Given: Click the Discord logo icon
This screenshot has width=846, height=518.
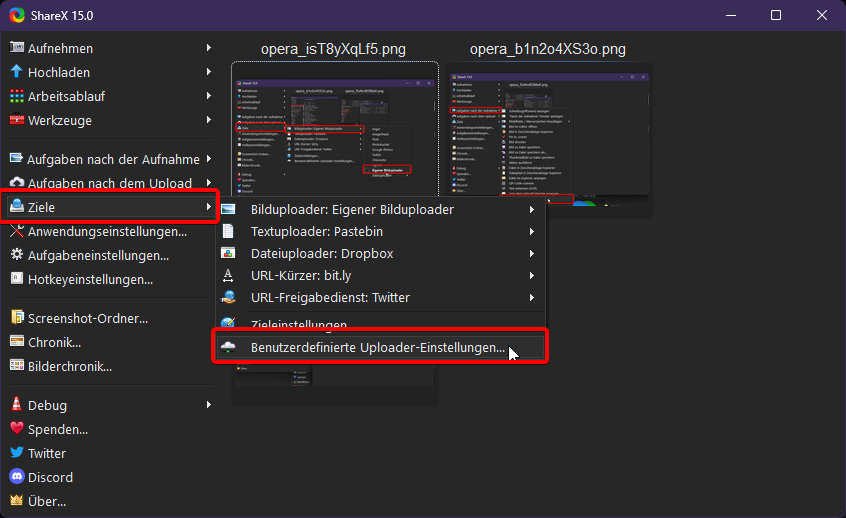Looking at the screenshot, I should tap(16, 477).
